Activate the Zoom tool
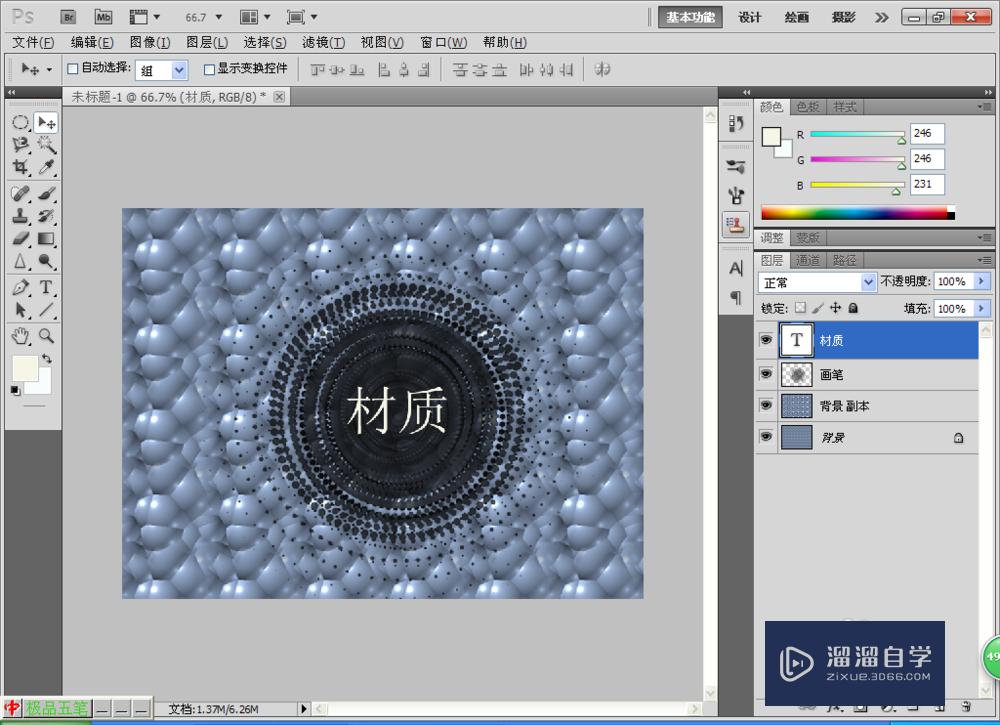1000x725 pixels. (46, 335)
